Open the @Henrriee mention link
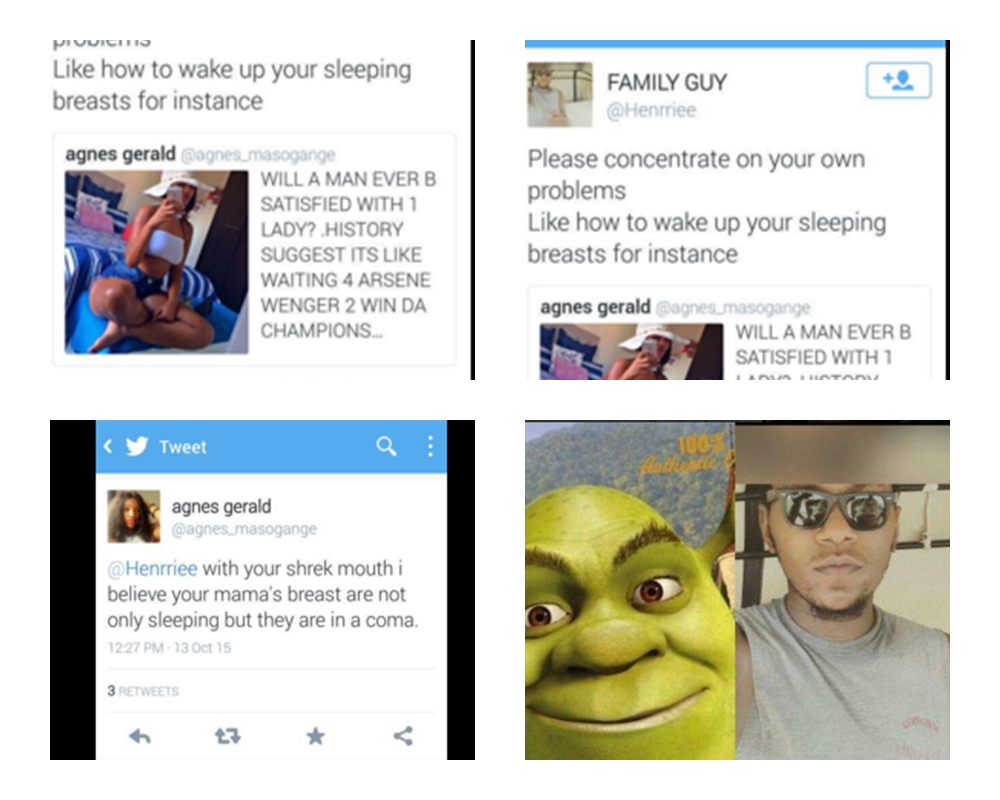Viewport: 1000px width, 800px height. click(152, 568)
